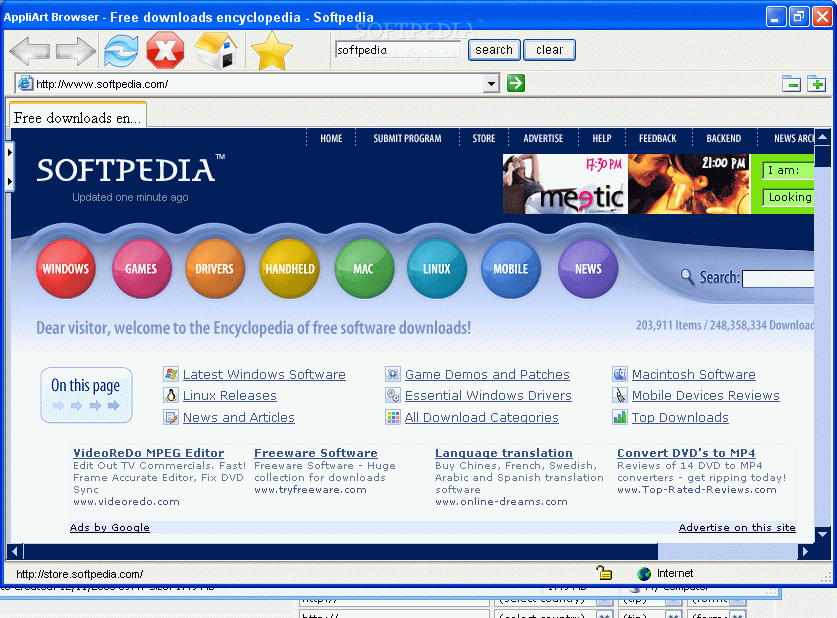The width and height of the screenshot is (837, 618).
Task: Click the horizontal scrollbar right arrow
Action: pos(805,551)
